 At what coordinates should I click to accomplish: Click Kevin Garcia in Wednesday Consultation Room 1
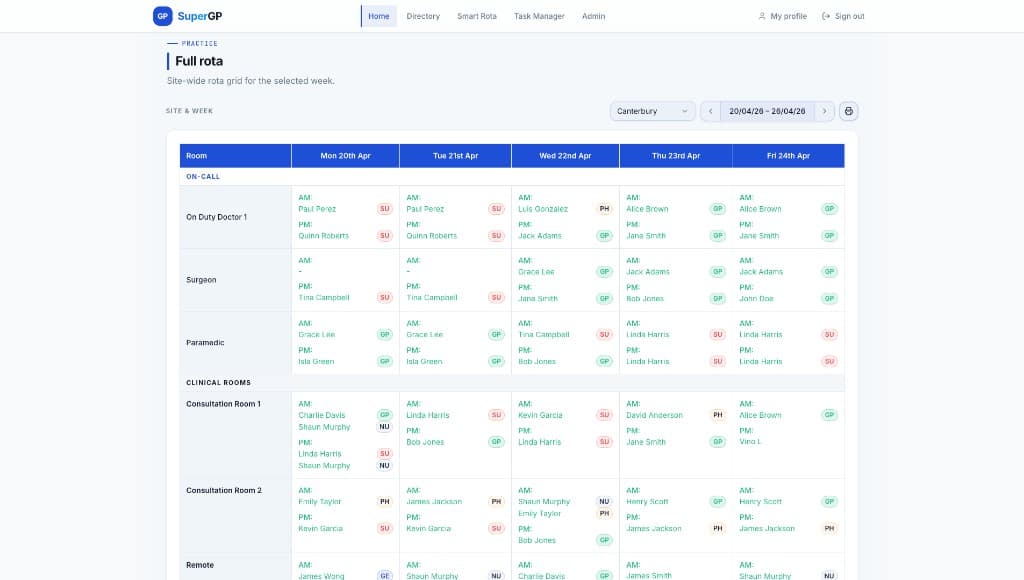click(540, 415)
